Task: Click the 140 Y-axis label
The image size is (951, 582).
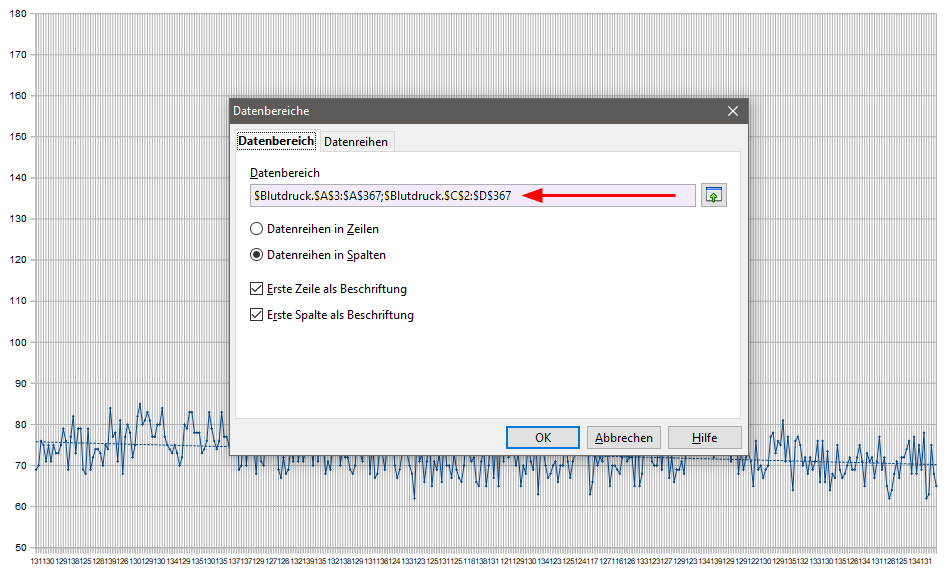Action: pyautogui.click(x=17, y=178)
